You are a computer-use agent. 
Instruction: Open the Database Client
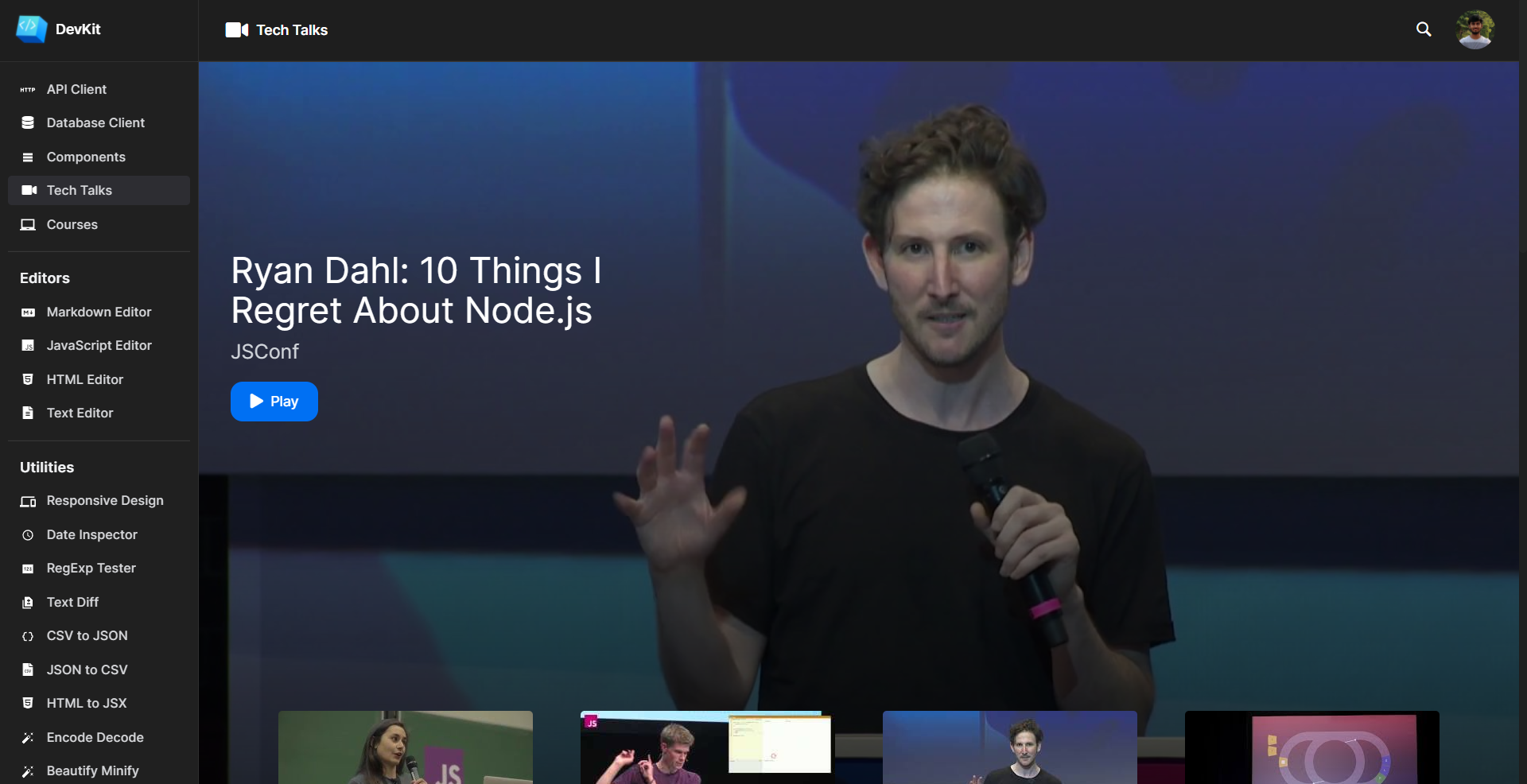coord(95,122)
